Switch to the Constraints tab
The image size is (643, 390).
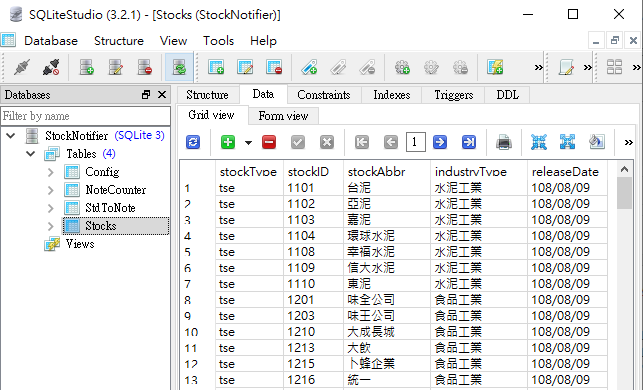point(324,95)
